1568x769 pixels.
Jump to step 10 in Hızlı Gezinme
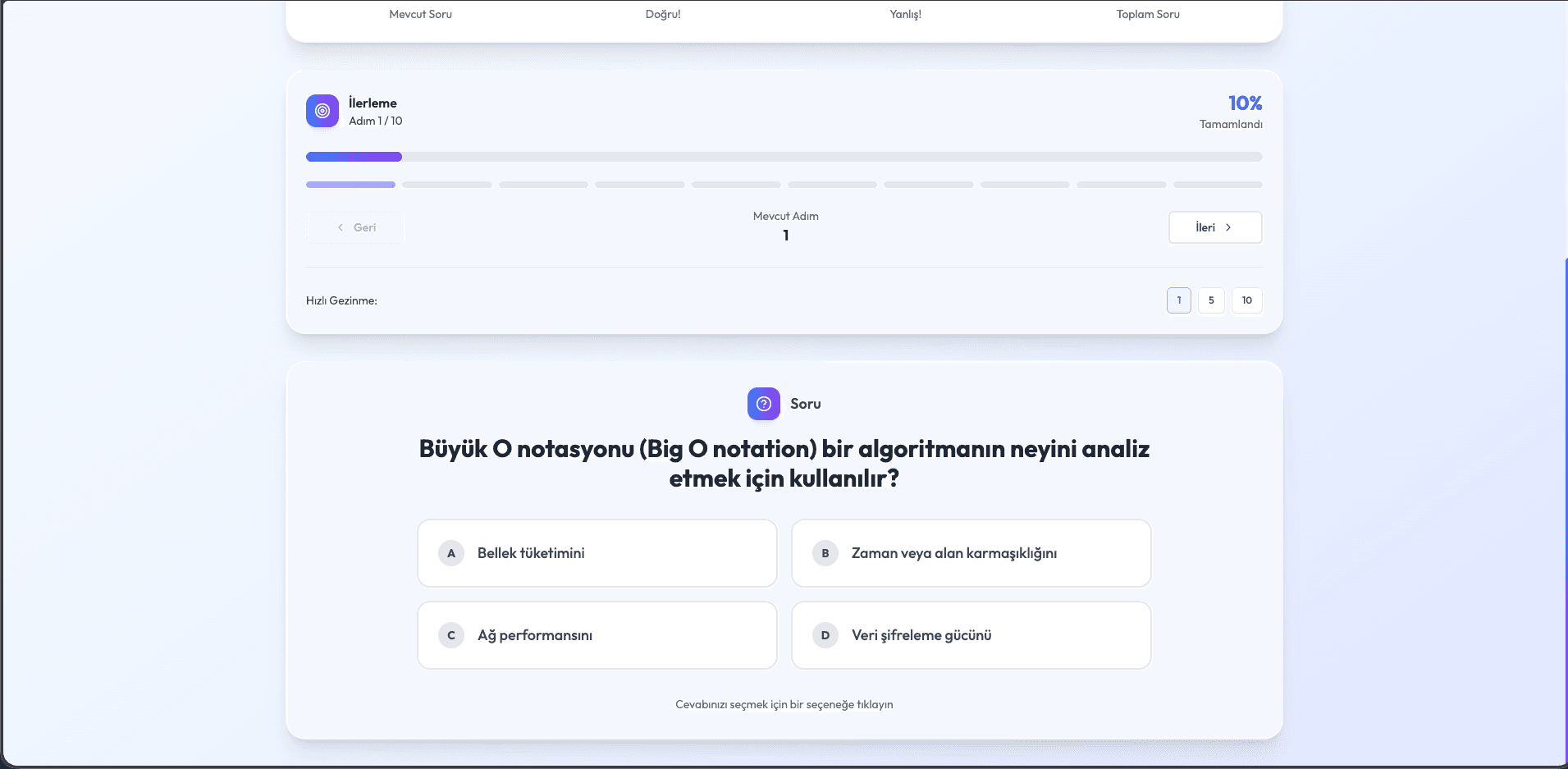pos(1246,300)
